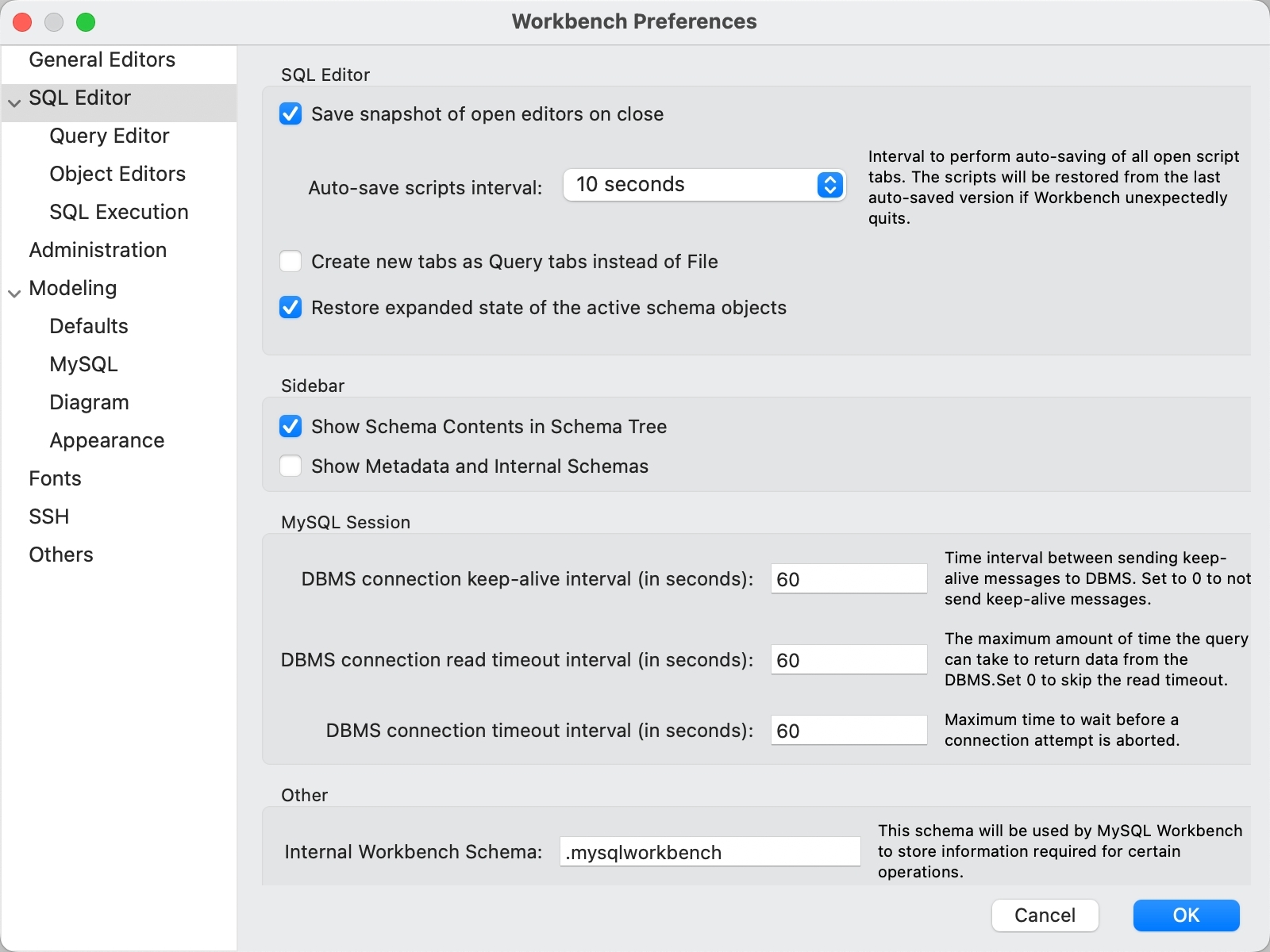This screenshot has height=952, width=1270.
Task: Open the Auto-save scripts interval dropdown
Action: click(x=703, y=185)
